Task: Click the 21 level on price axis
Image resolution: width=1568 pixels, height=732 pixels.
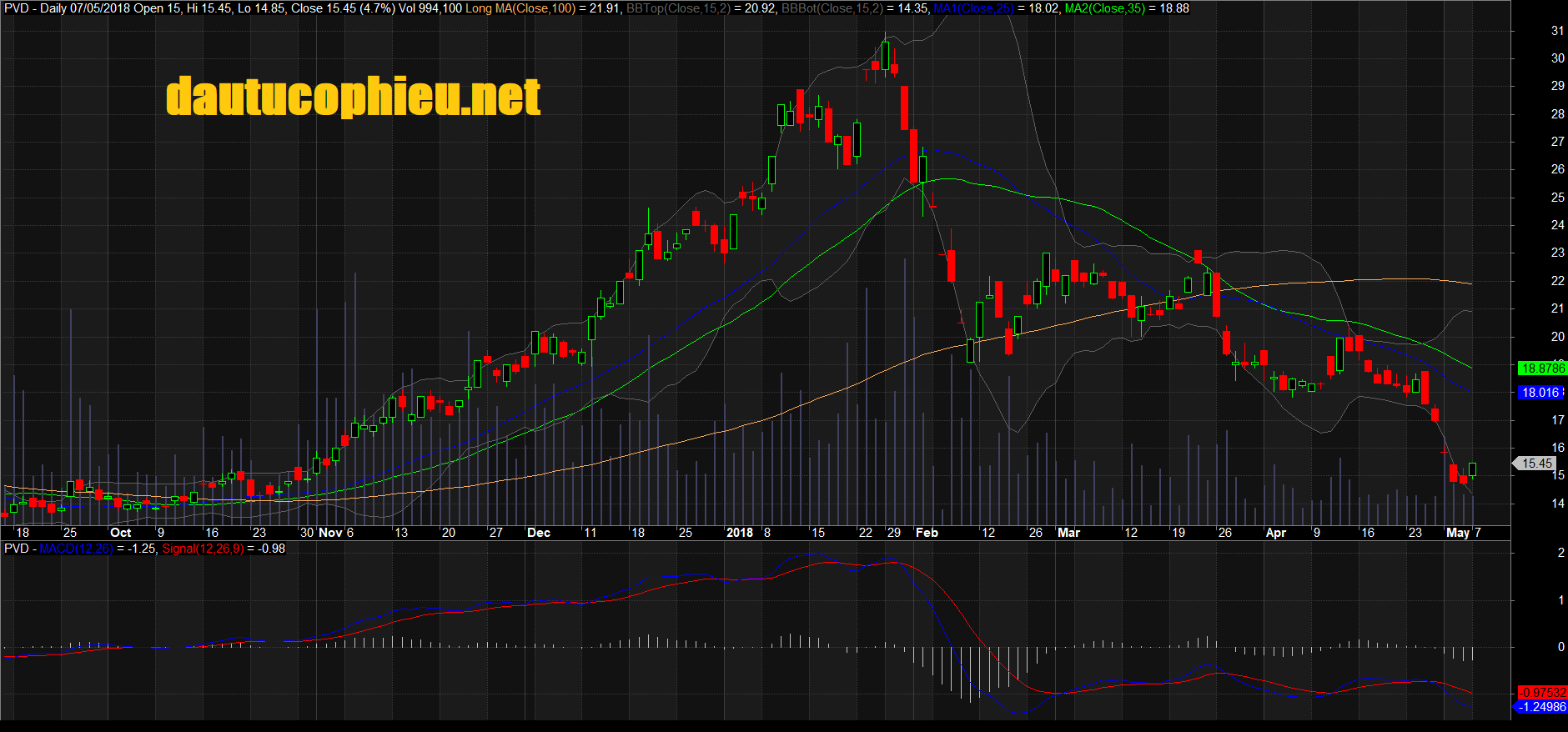Action: tap(1557, 308)
